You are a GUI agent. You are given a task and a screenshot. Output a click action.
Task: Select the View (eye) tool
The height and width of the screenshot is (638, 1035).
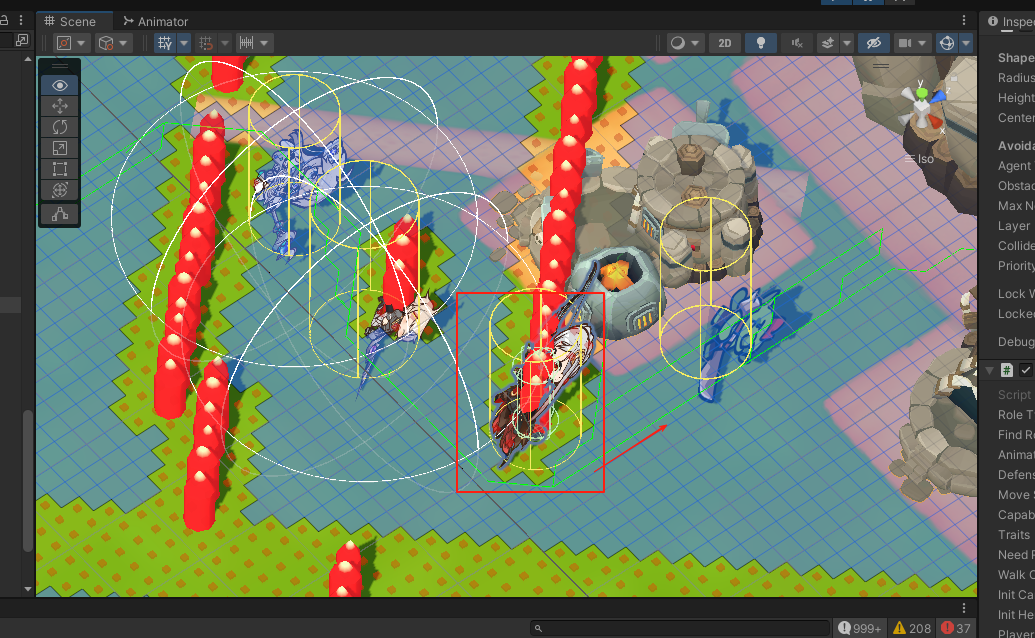[x=59, y=85]
